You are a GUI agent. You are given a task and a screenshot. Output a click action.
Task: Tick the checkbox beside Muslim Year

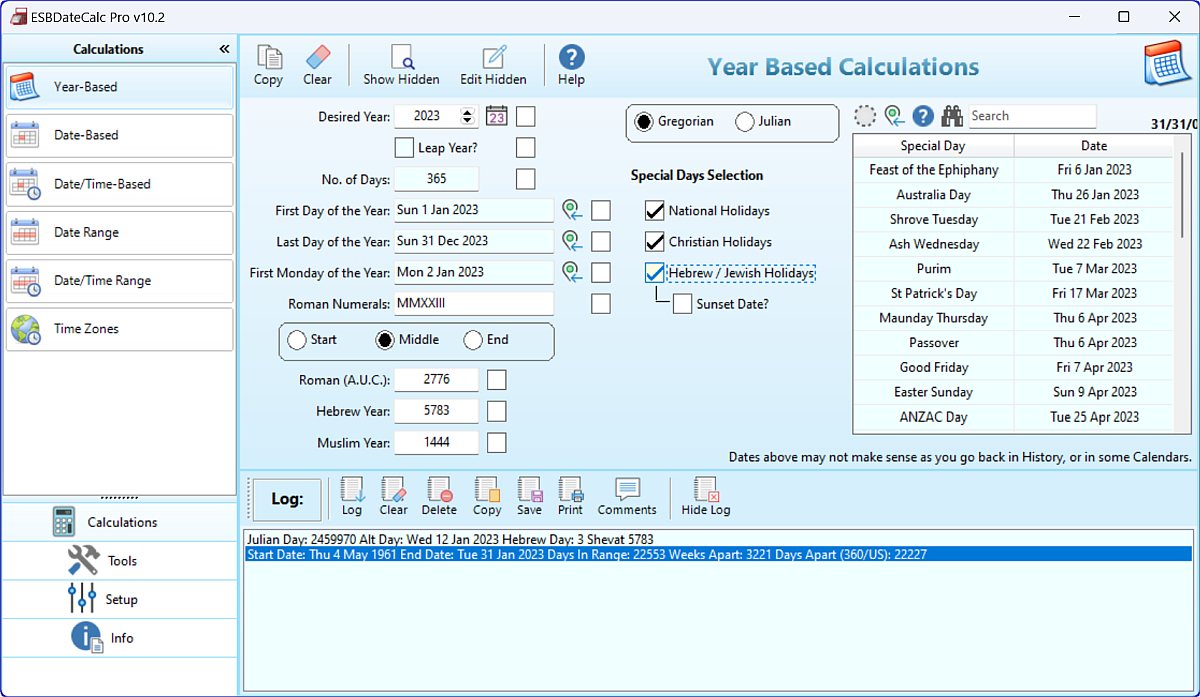(x=497, y=442)
